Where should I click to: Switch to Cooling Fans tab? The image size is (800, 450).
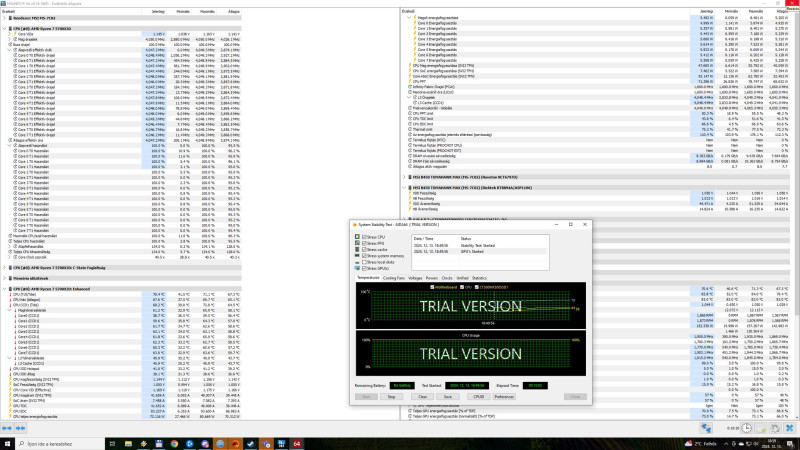393,278
